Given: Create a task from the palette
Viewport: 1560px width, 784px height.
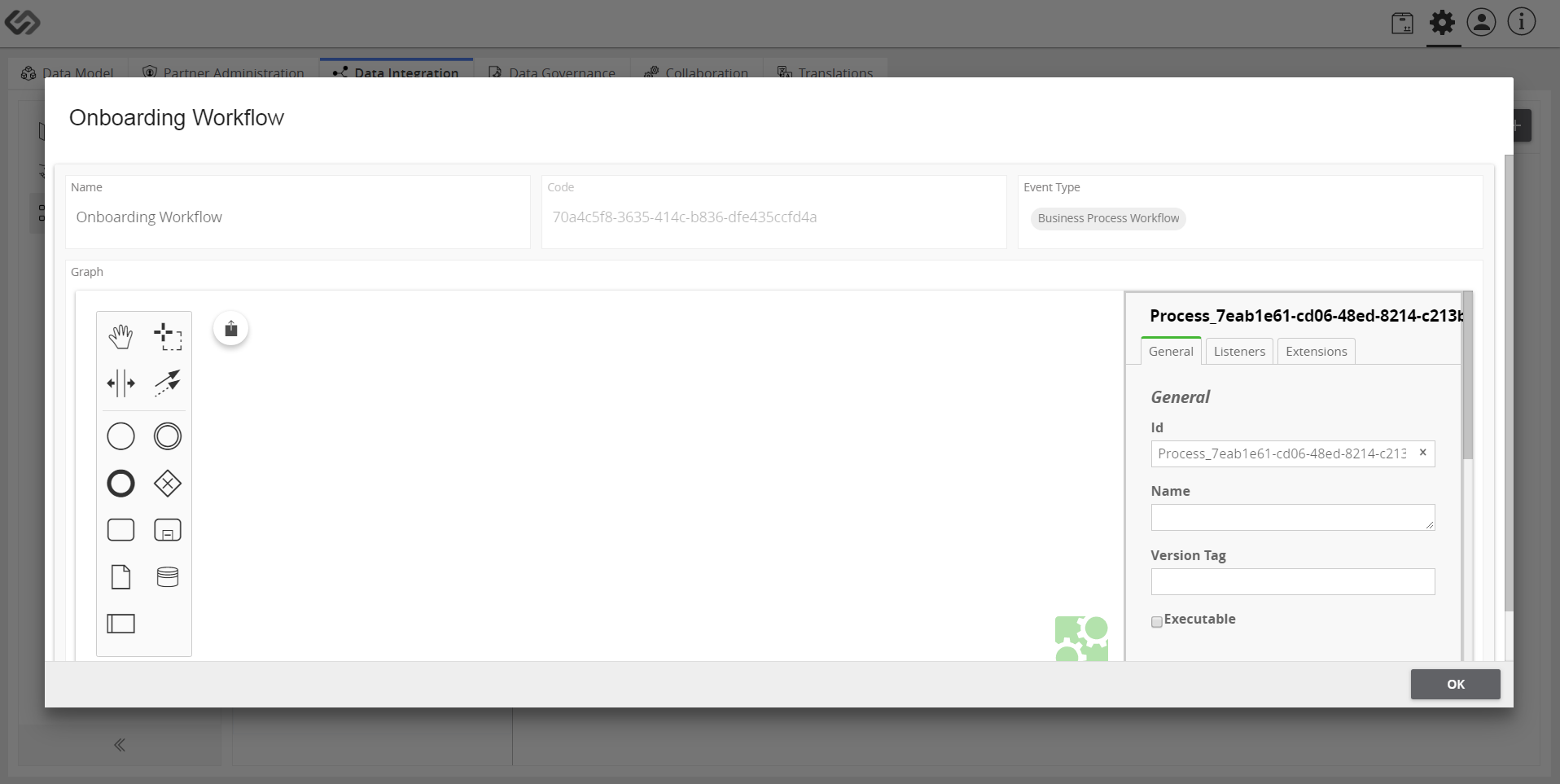Looking at the screenshot, I should tap(121, 530).
